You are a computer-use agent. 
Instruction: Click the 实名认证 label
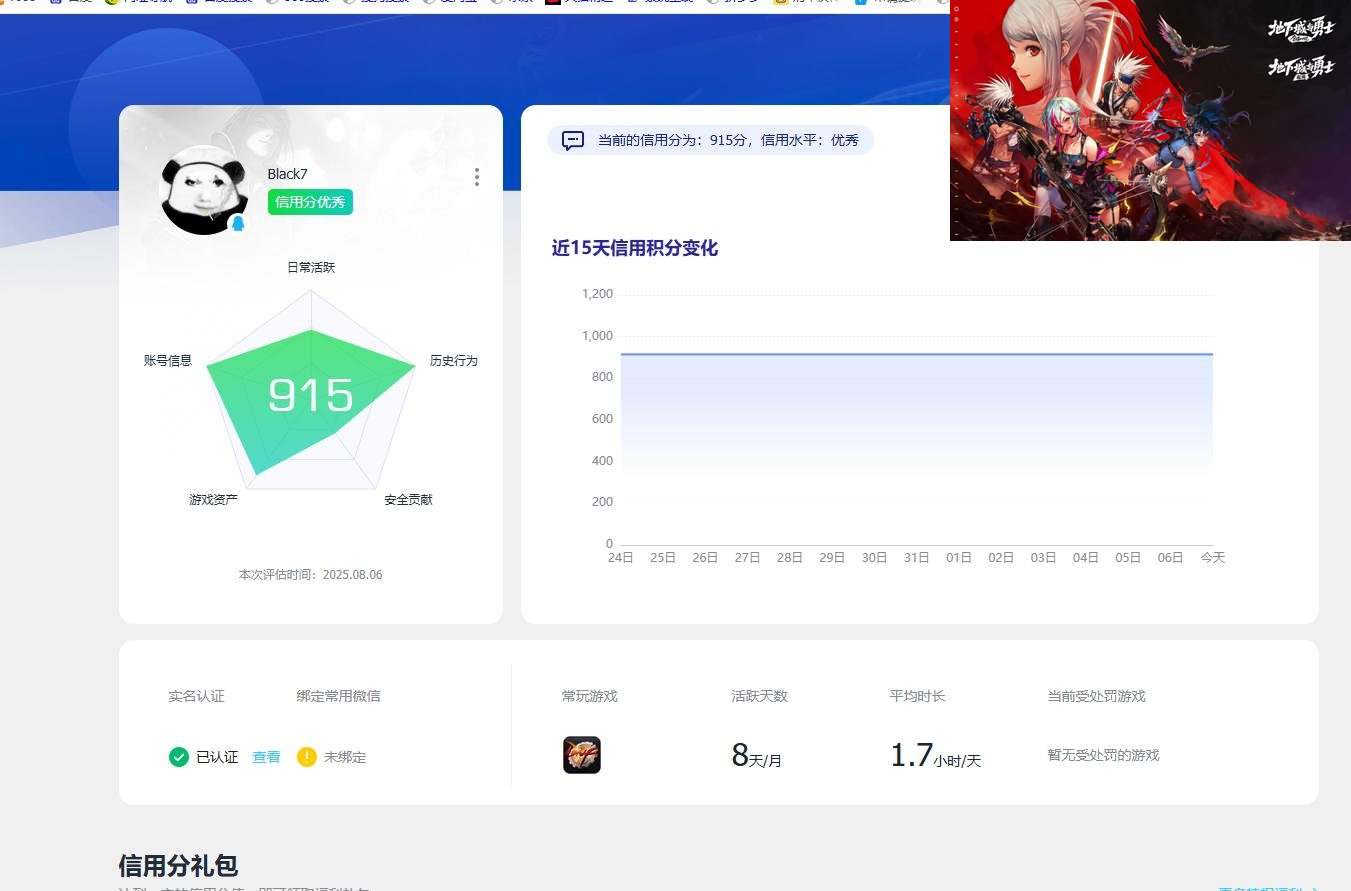(196, 696)
